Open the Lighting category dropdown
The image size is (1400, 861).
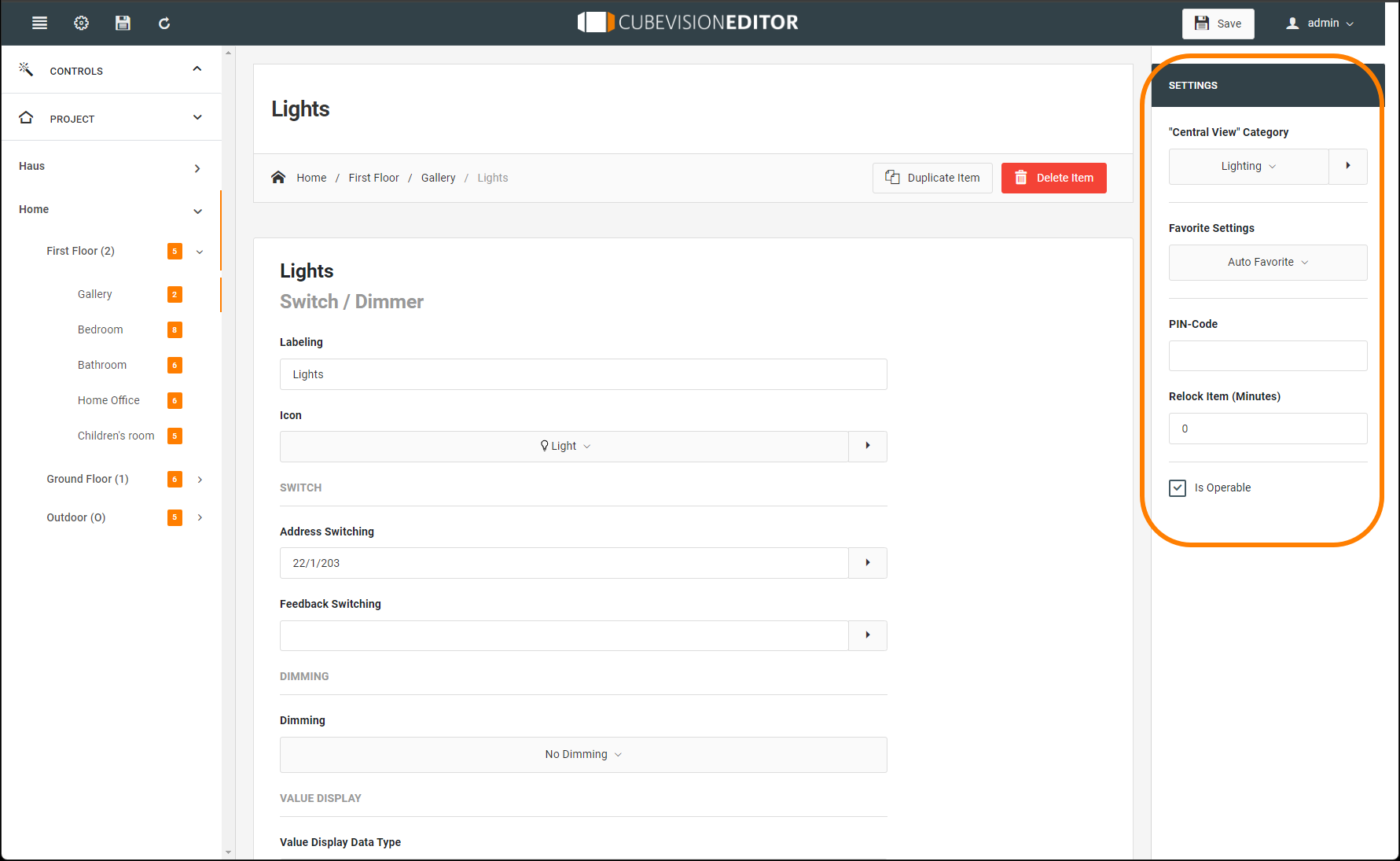click(x=1249, y=166)
